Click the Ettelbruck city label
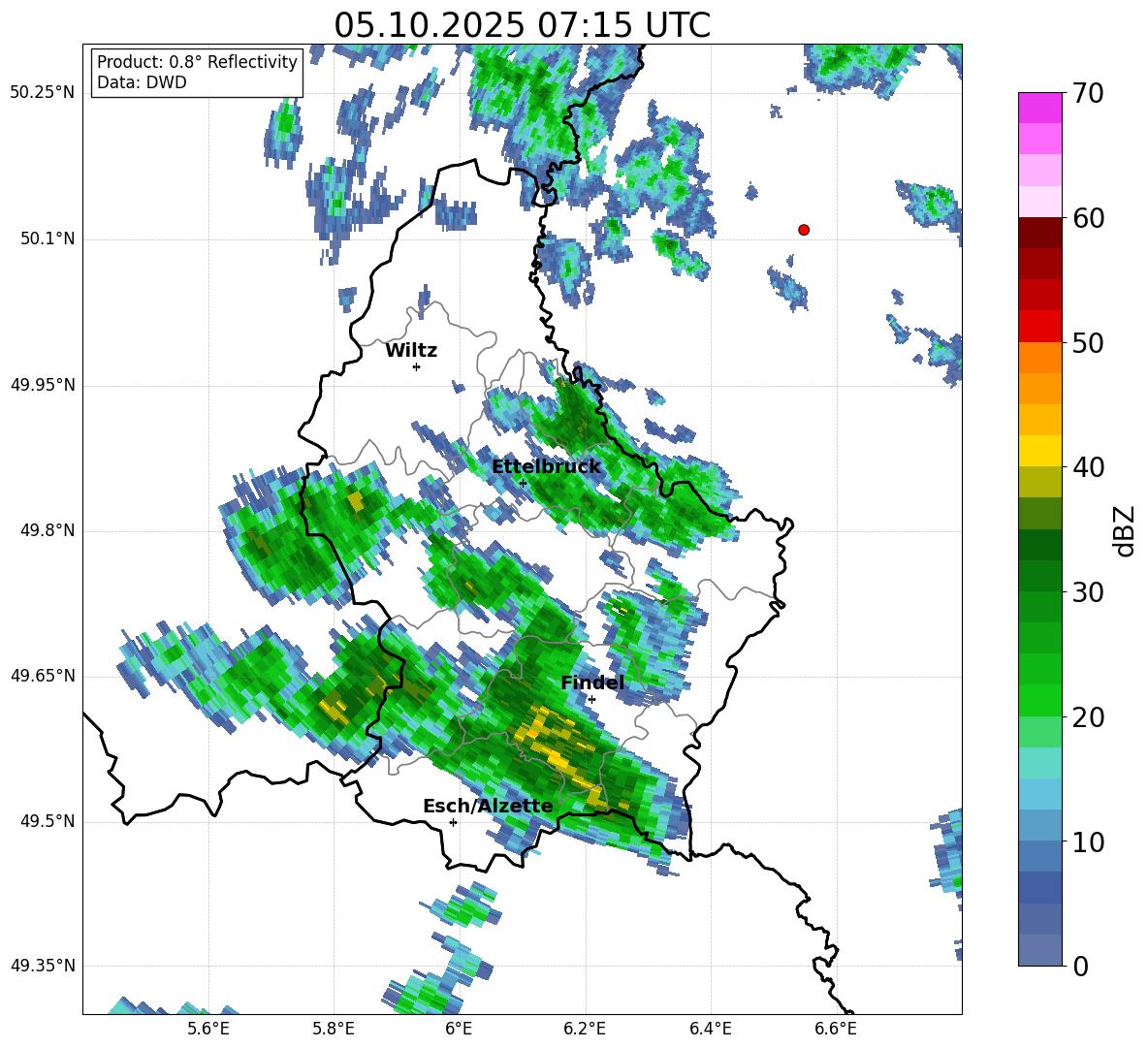The width and height of the screenshot is (1148, 1048). pos(546,466)
